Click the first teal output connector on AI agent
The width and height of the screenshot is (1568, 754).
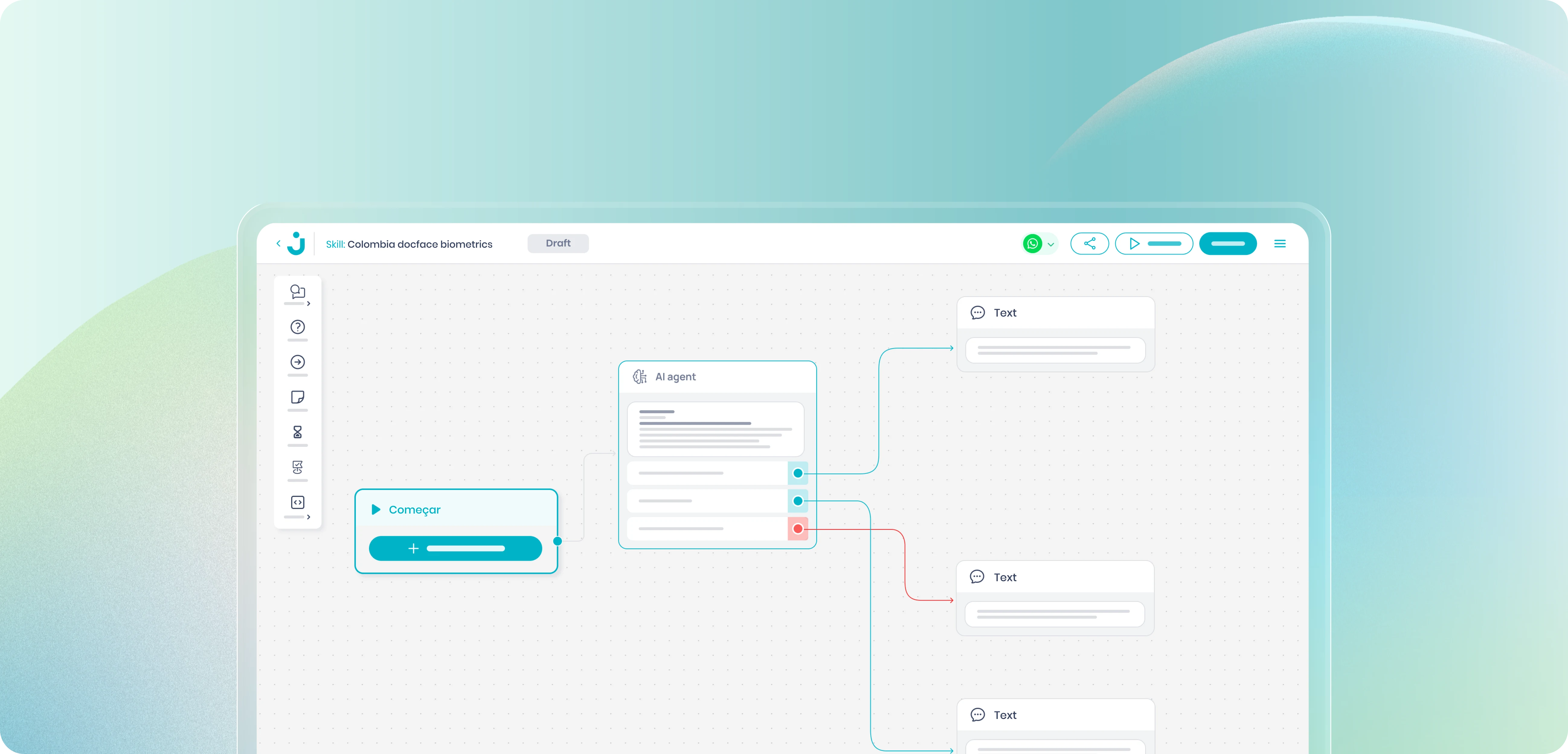click(797, 473)
